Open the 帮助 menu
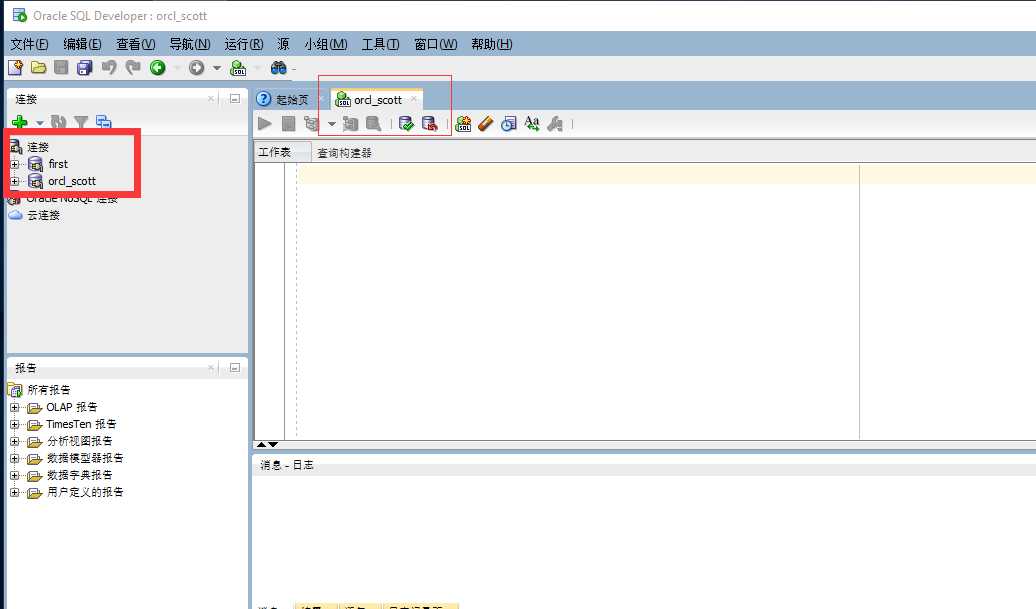 [492, 44]
